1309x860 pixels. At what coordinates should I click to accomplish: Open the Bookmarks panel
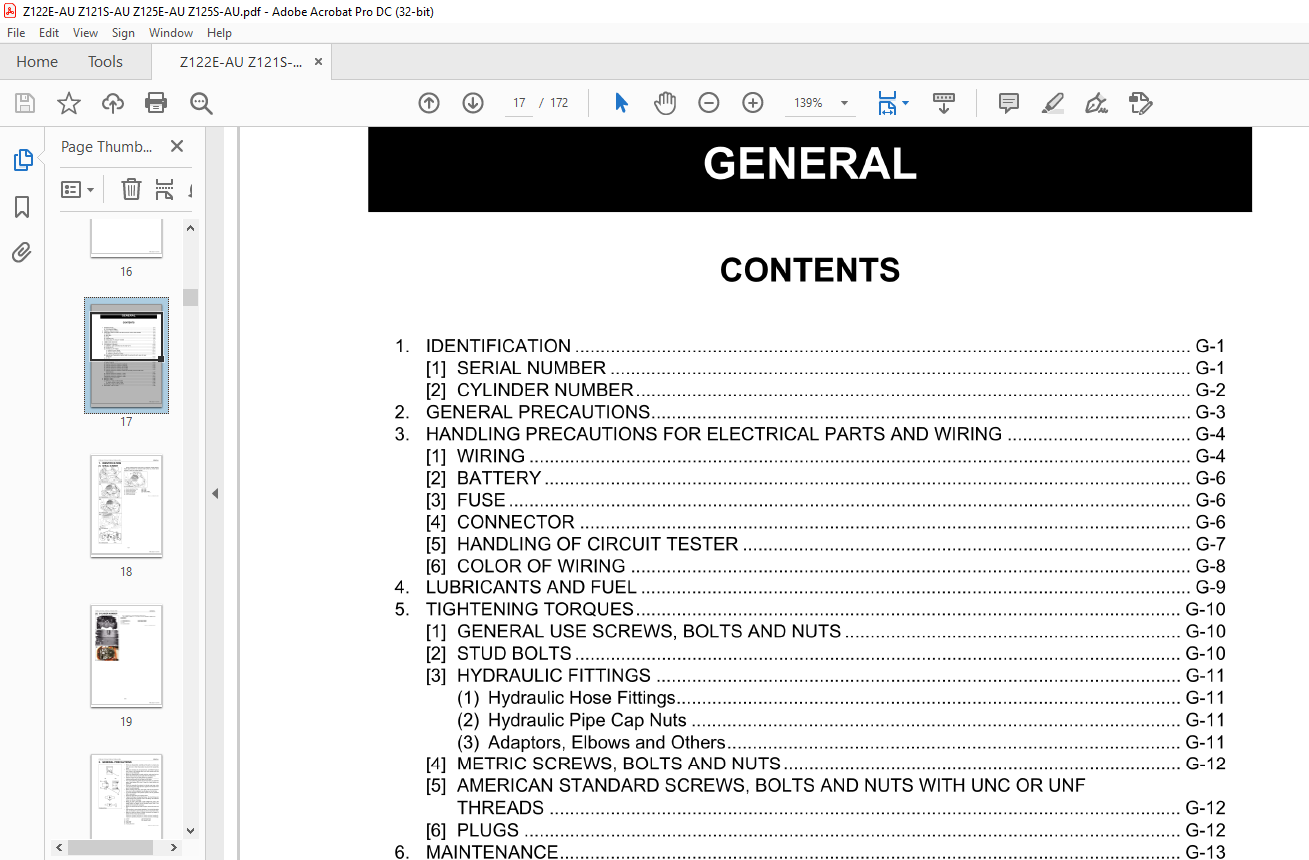[x=22, y=207]
